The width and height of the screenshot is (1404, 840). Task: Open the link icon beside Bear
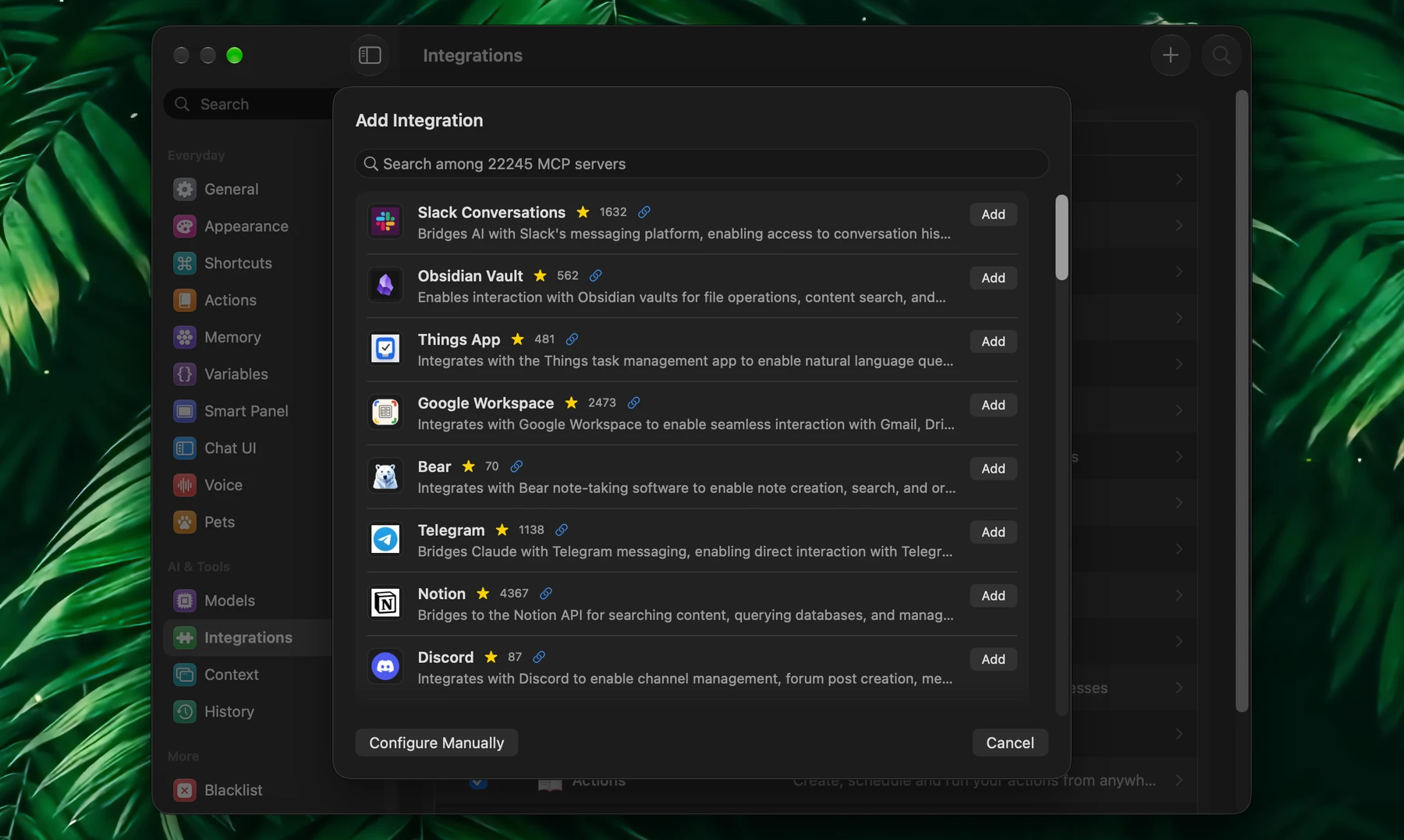point(516,466)
